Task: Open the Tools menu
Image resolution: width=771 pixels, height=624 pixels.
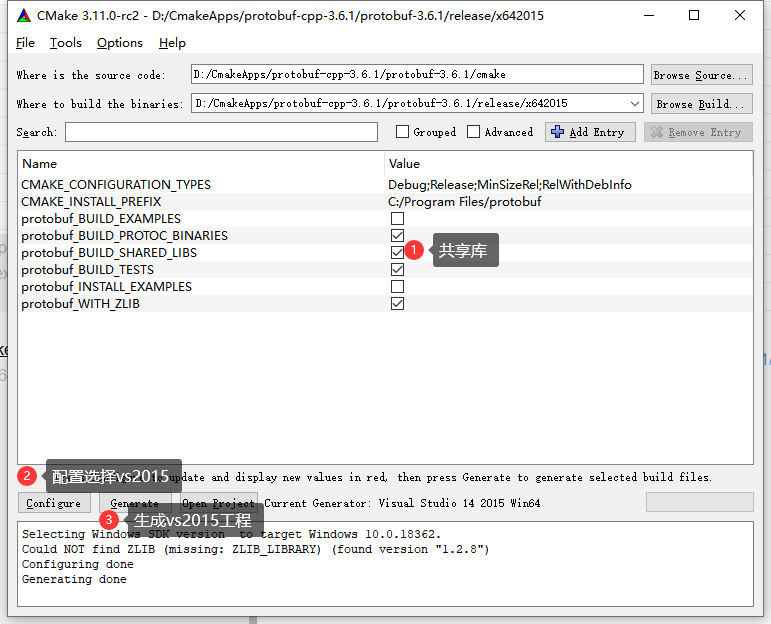Action: (x=65, y=43)
